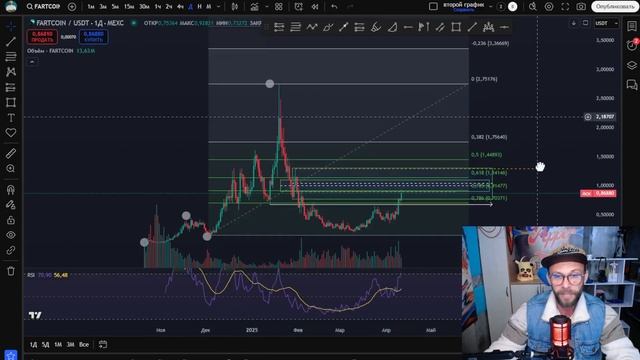Click the link drawings chain icon
Image resolution: width=640 pixels, height=360 pixels.
point(11,250)
